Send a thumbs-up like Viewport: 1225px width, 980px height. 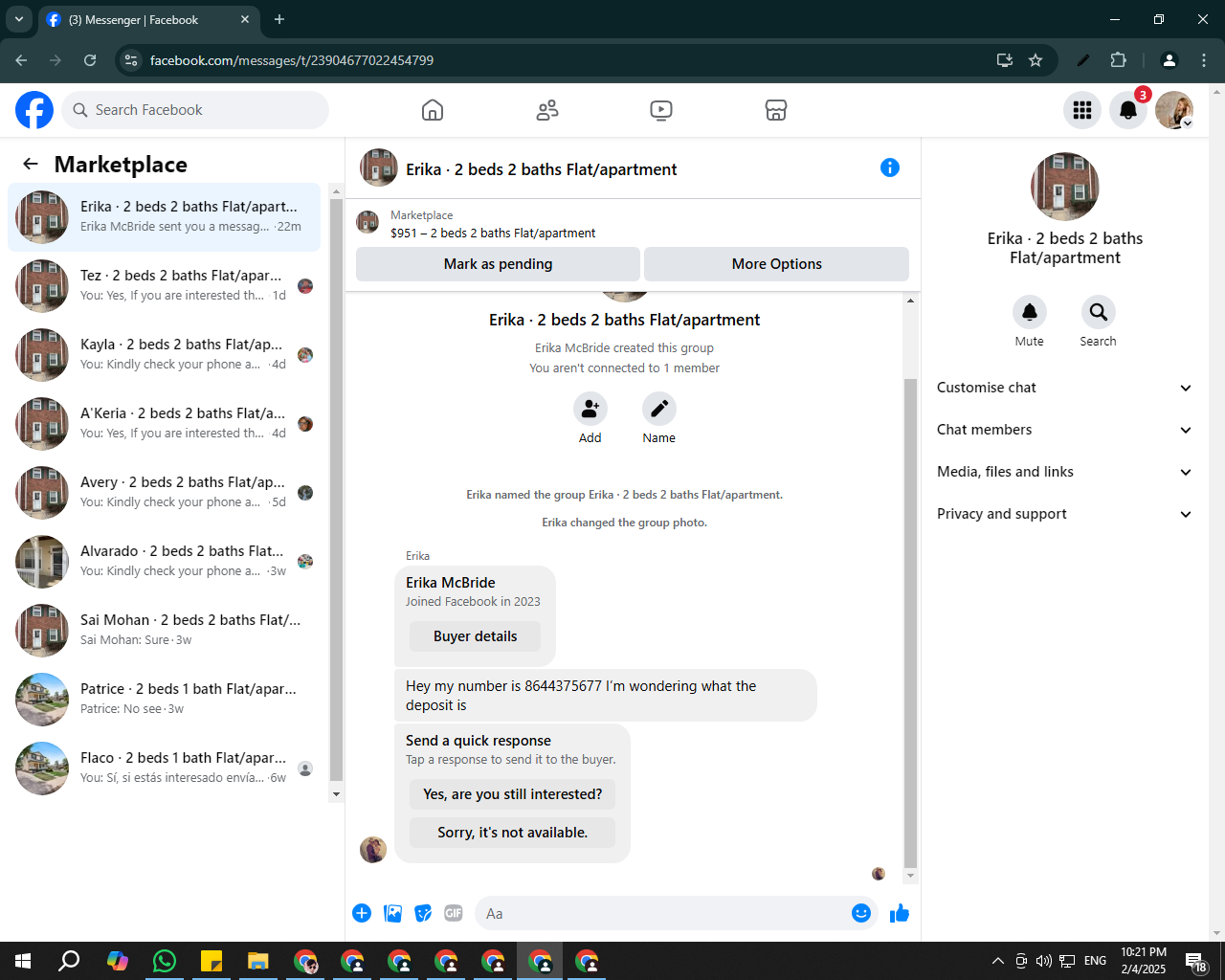point(900,913)
